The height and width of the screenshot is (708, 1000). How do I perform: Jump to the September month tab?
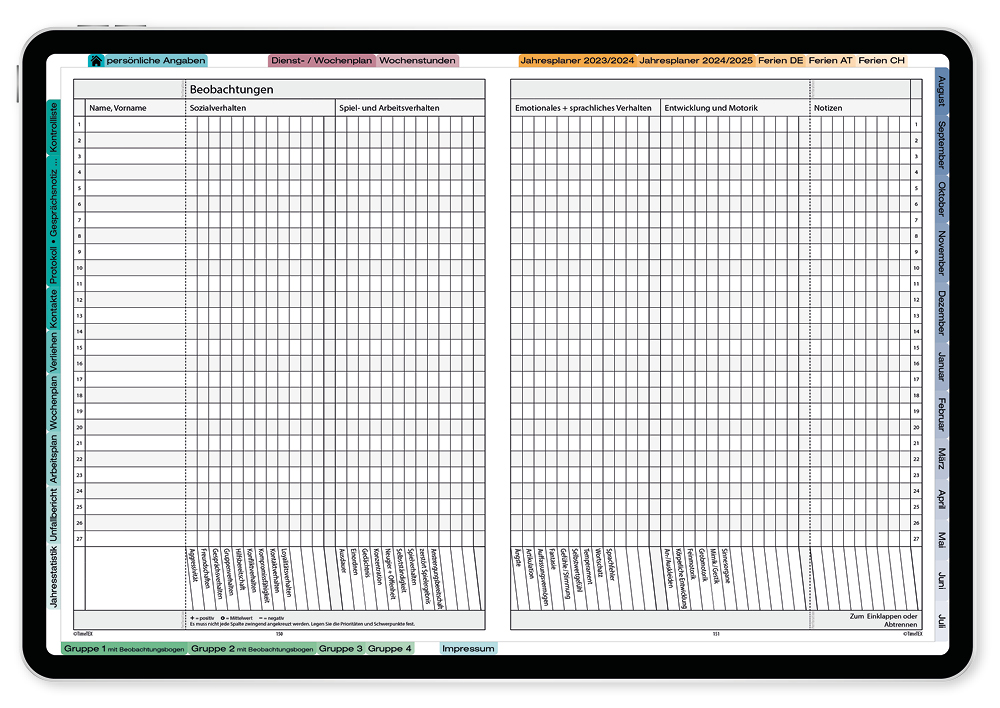click(x=941, y=145)
